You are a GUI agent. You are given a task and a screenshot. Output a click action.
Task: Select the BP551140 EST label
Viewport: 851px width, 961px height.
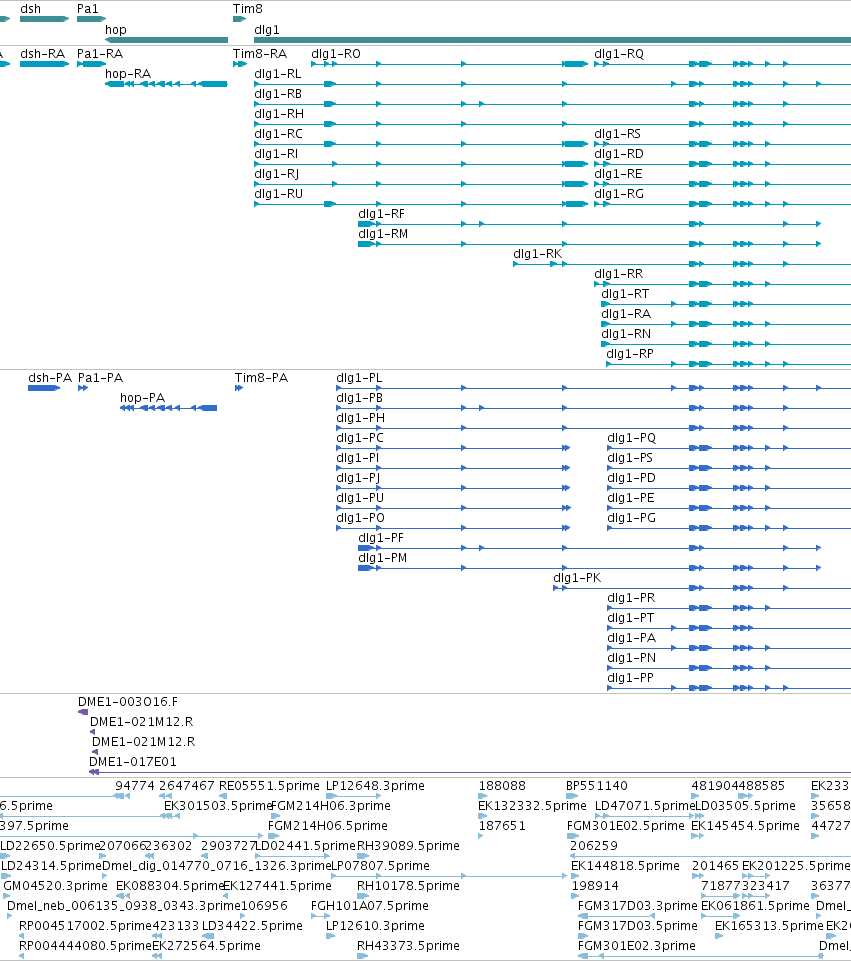click(597, 786)
